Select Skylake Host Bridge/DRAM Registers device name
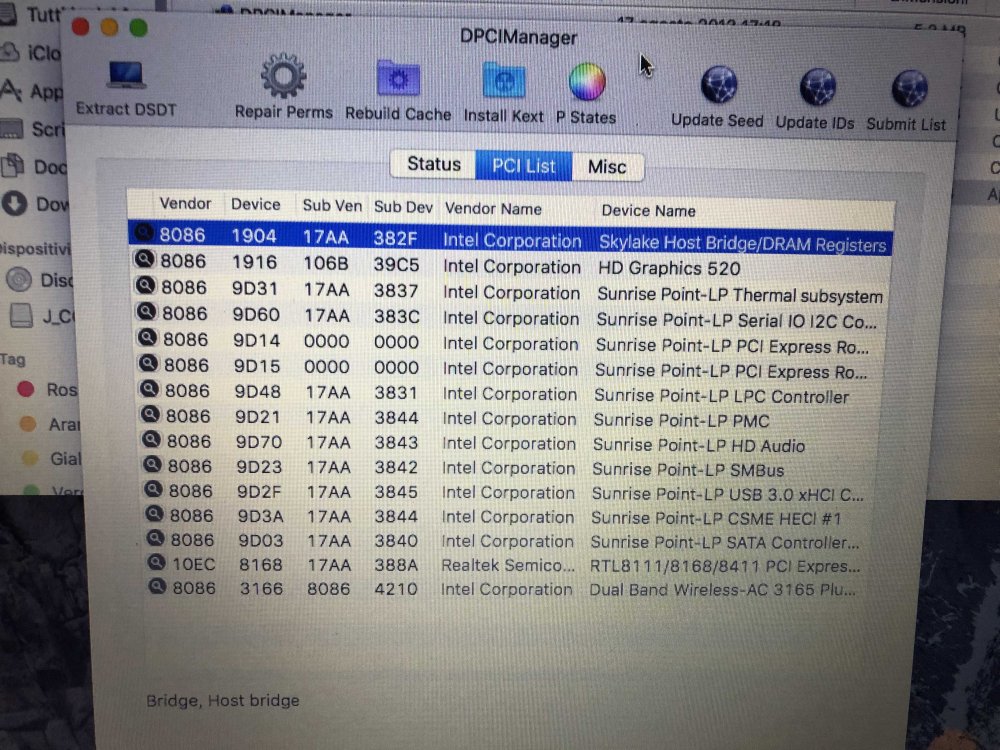Image resolution: width=1000 pixels, height=750 pixels. (x=742, y=244)
